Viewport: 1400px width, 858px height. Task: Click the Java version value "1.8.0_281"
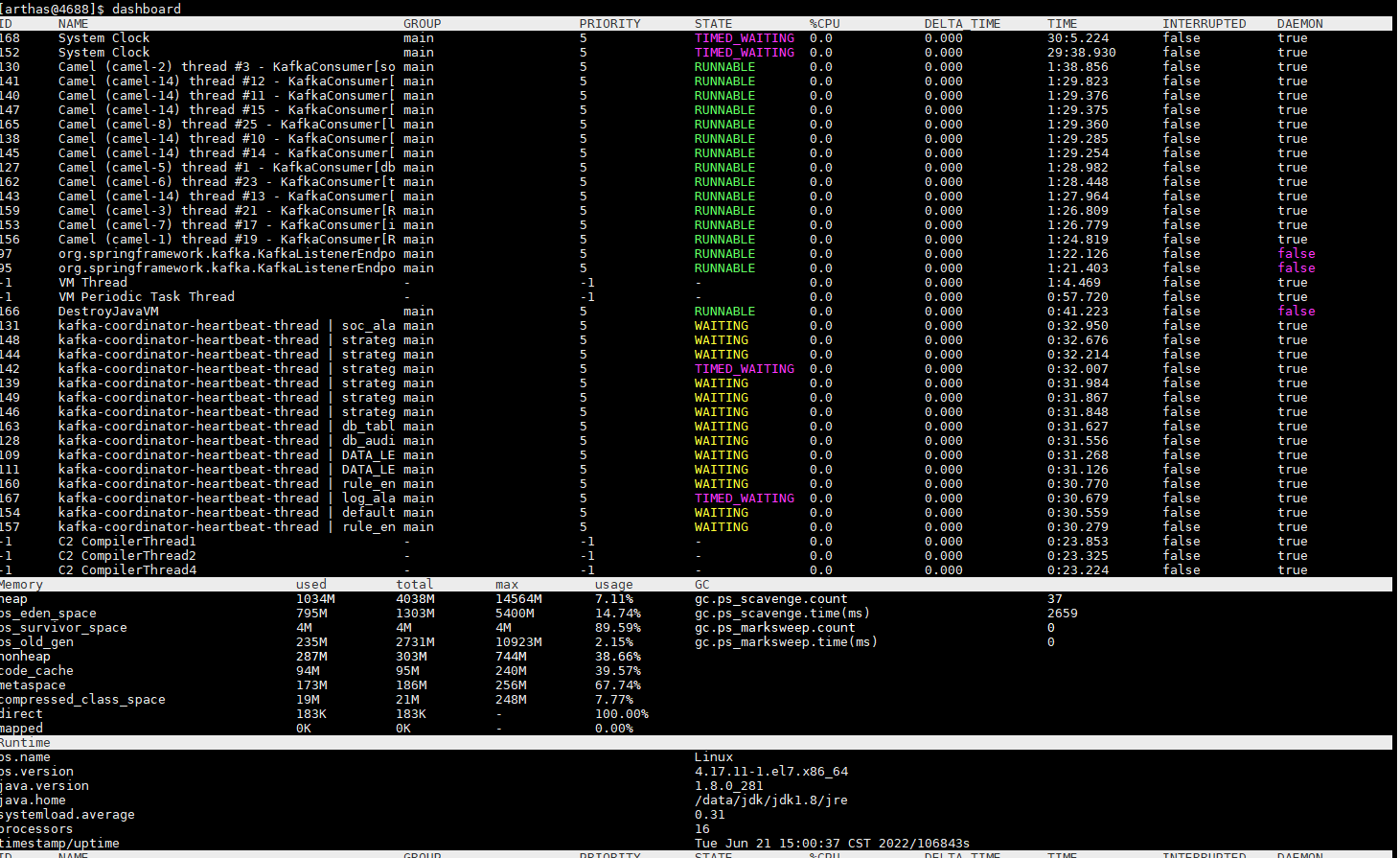click(728, 786)
